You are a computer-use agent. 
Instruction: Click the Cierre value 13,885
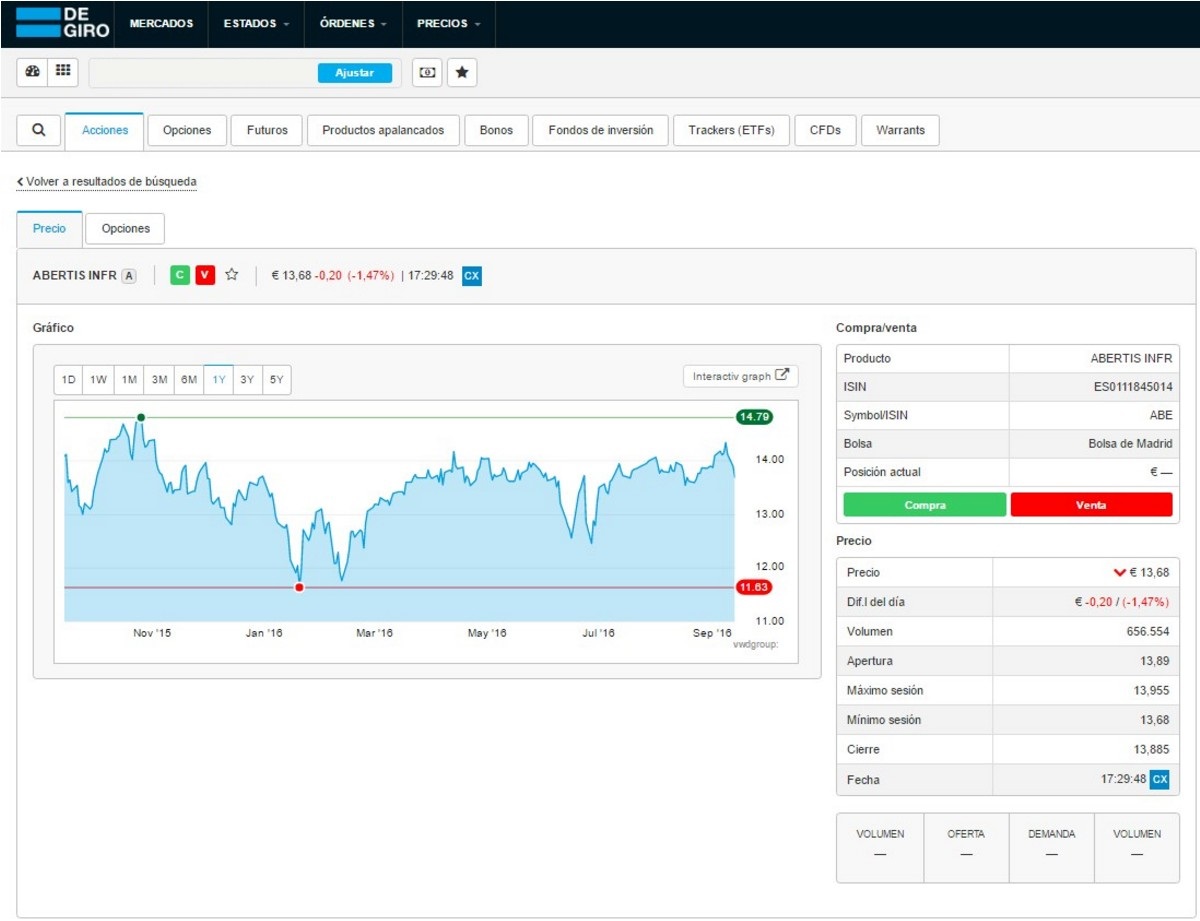pyautogui.click(x=1152, y=750)
